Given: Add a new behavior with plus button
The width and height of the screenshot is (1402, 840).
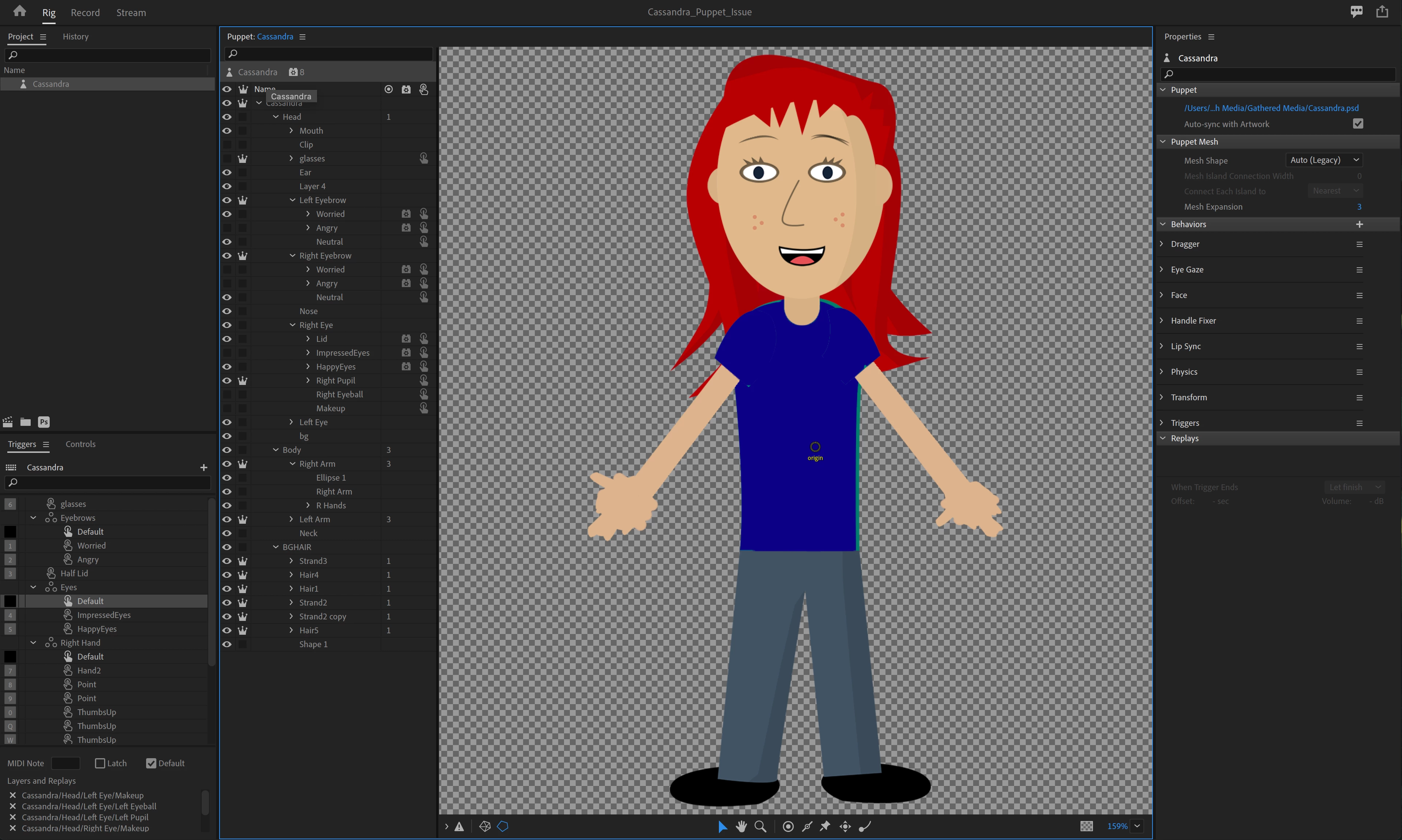Looking at the screenshot, I should click(1360, 224).
